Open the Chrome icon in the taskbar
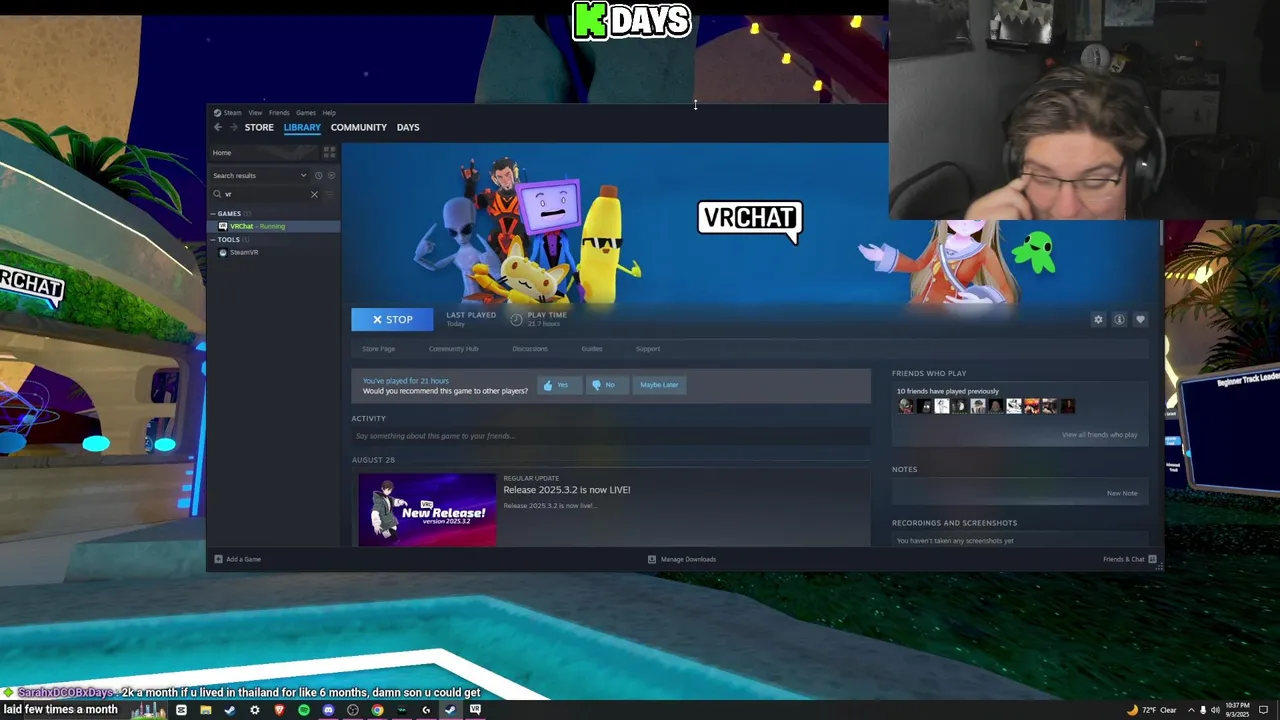Screen dimensions: 1280x720 377,710
